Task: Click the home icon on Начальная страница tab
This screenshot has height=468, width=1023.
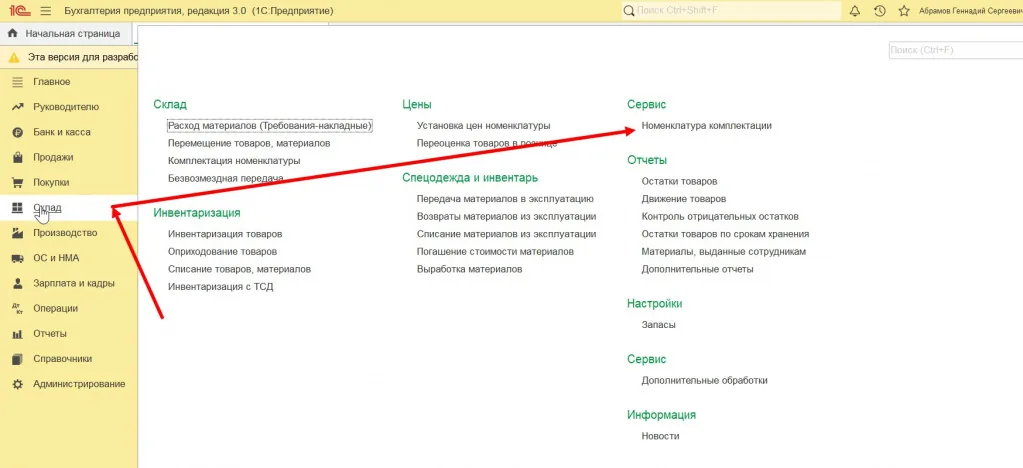Action: pos(12,33)
